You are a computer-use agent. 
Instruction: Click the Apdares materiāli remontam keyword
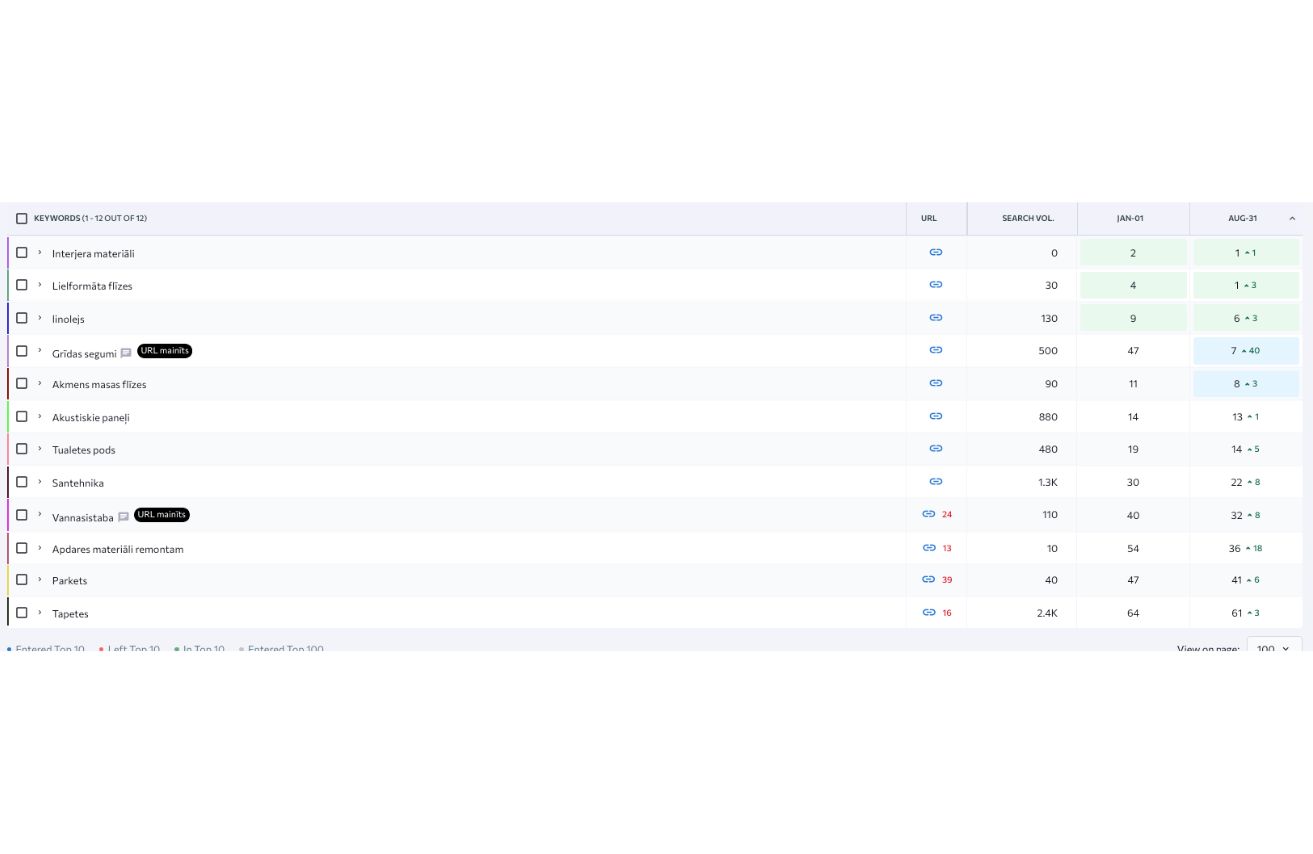pos(117,549)
